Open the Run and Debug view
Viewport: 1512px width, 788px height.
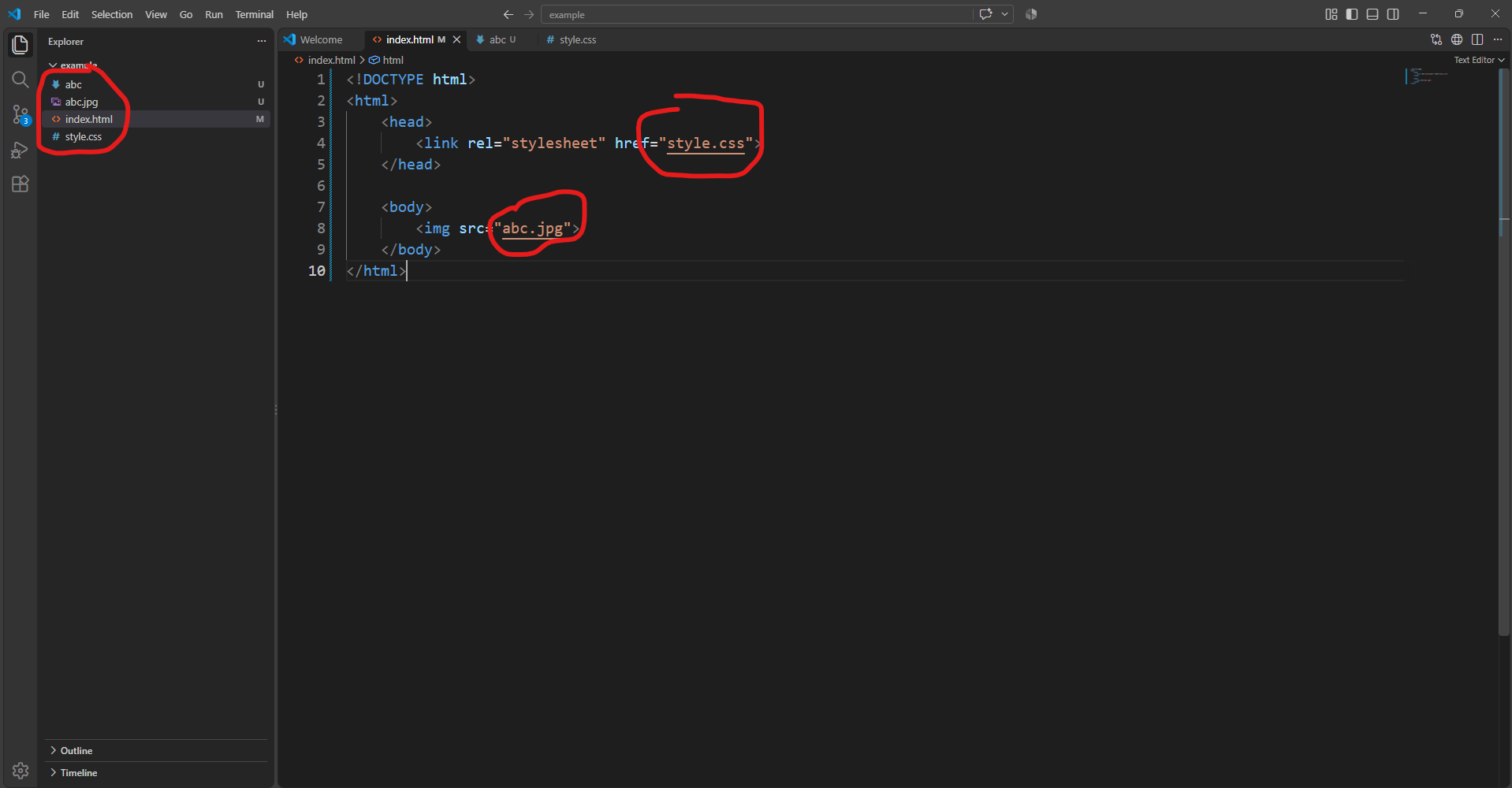[x=20, y=150]
